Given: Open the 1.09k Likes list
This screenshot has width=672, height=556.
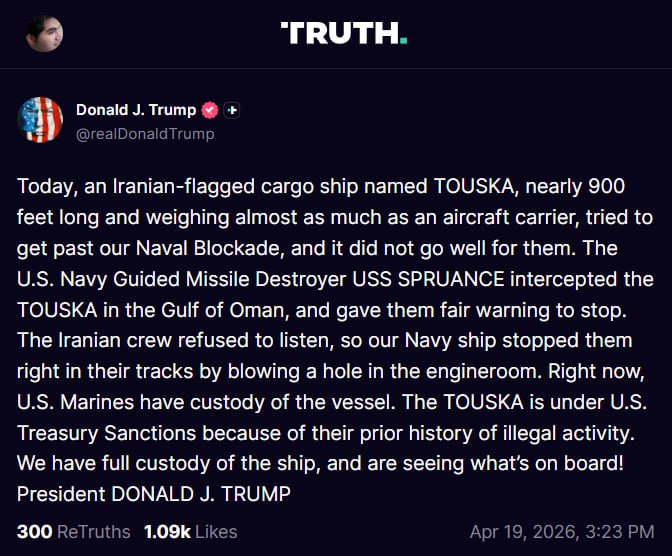Looking at the screenshot, I should [x=190, y=531].
